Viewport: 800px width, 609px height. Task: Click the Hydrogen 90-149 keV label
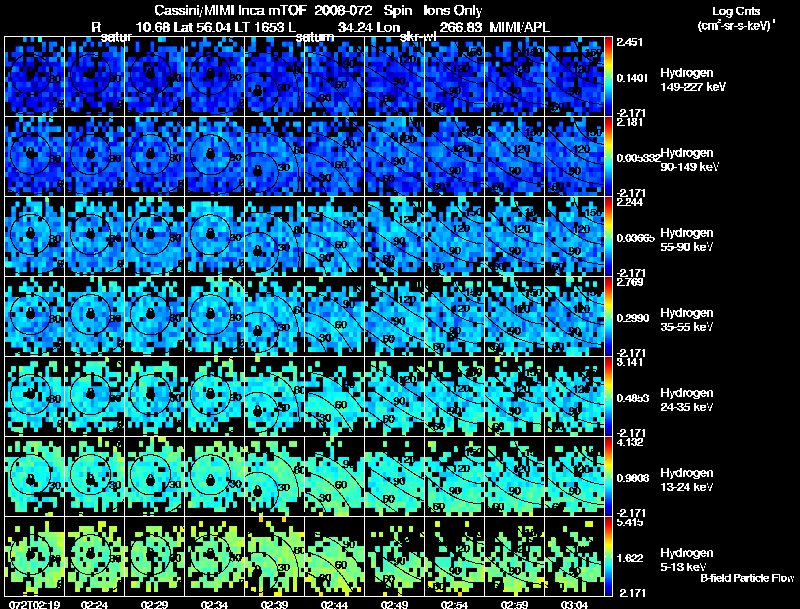(x=690, y=160)
